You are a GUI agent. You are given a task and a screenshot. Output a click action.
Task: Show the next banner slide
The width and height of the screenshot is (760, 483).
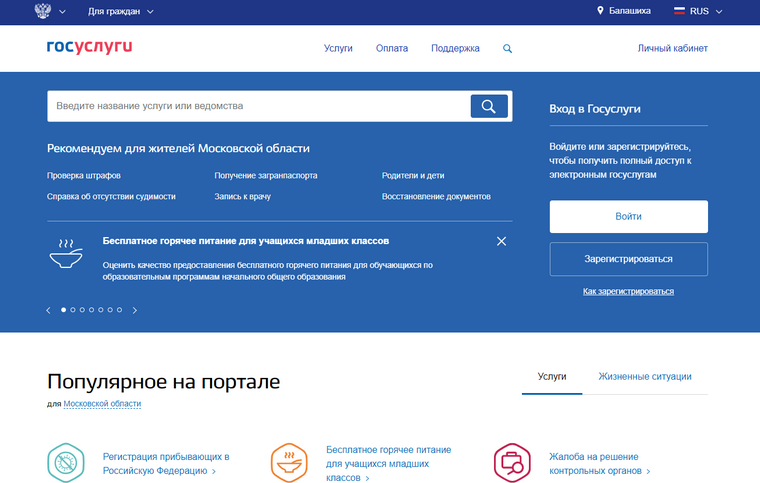(135, 310)
